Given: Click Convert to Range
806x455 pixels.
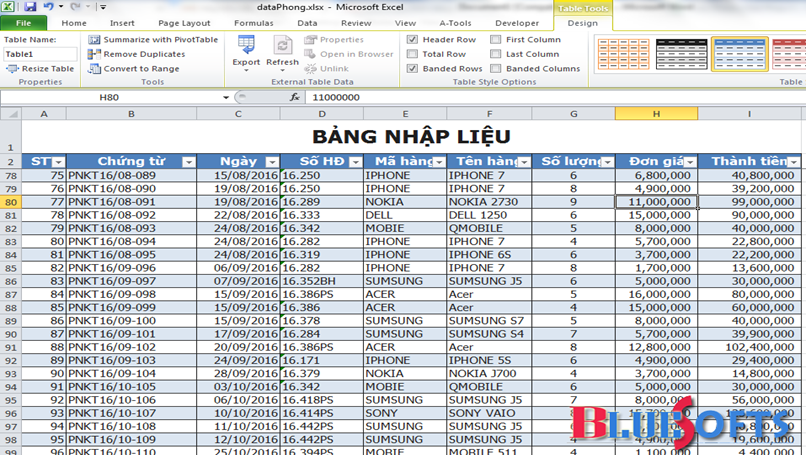Looking at the screenshot, I should [134, 68].
